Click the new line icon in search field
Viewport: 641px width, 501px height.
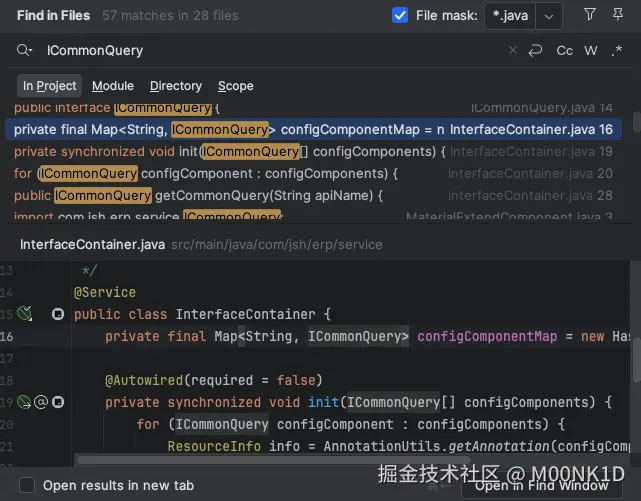click(x=535, y=51)
